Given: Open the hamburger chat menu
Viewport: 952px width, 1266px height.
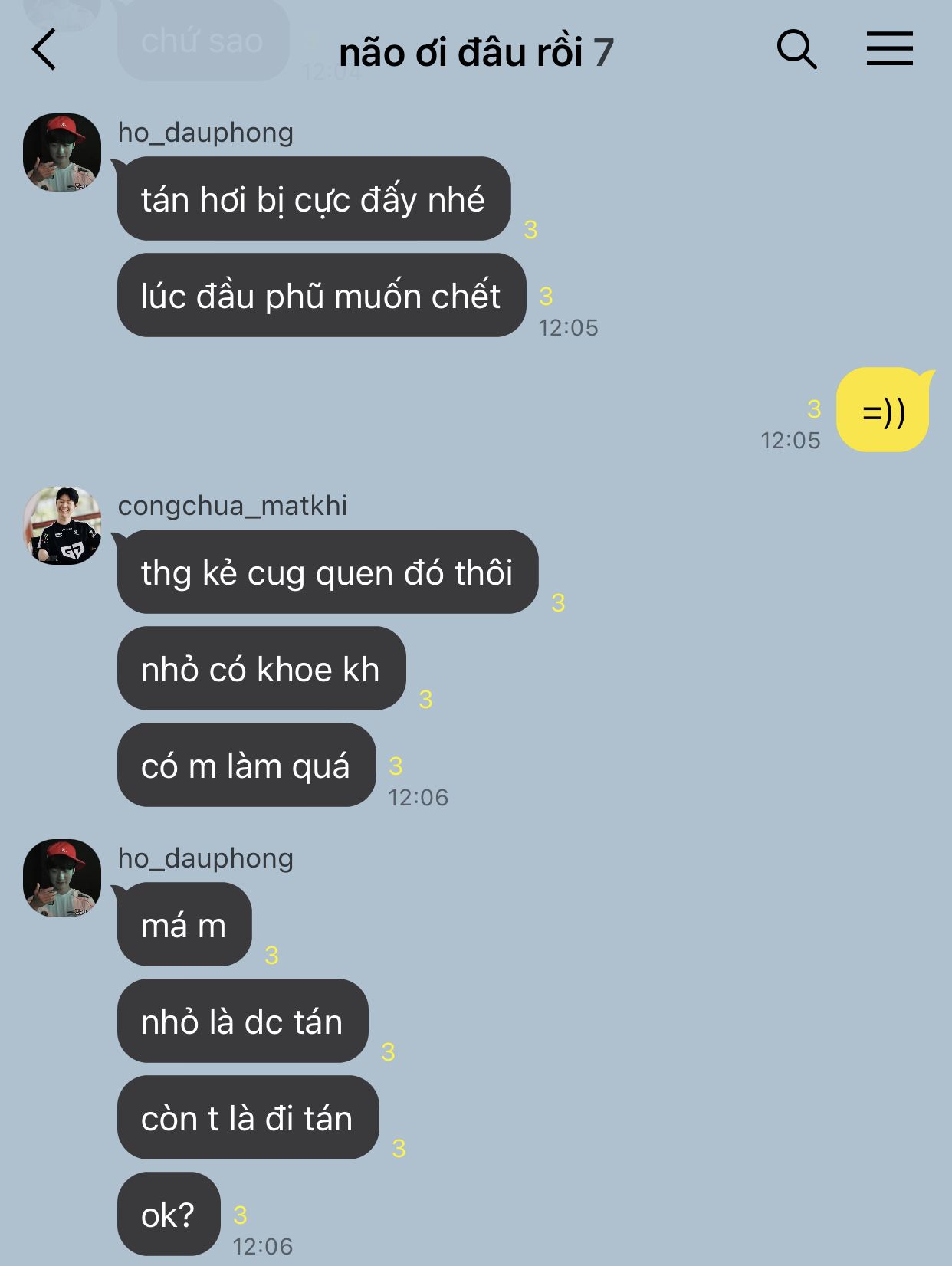Looking at the screenshot, I should [889, 48].
